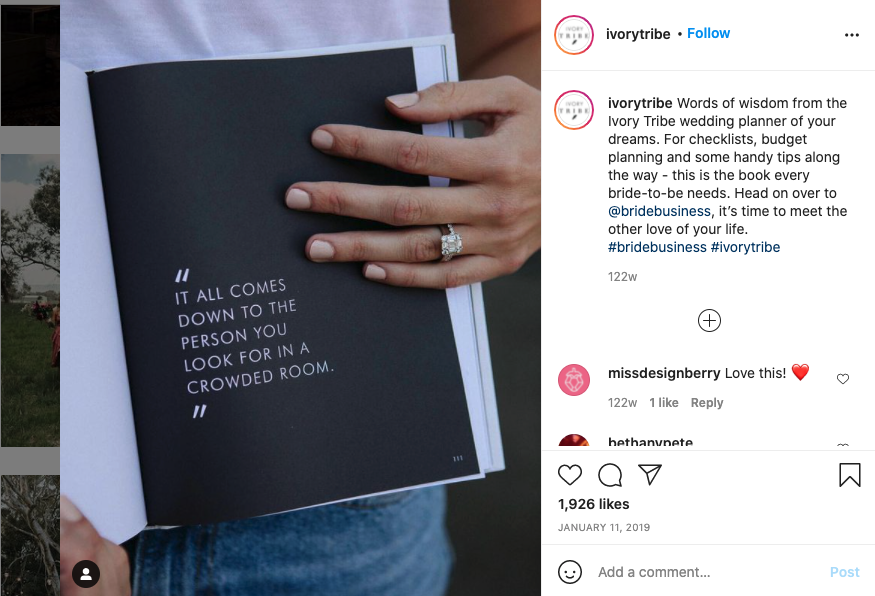Viewport: 875px width, 596px height.
Task: Follow the ivorytribe account
Action: click(x=708, y=33)
